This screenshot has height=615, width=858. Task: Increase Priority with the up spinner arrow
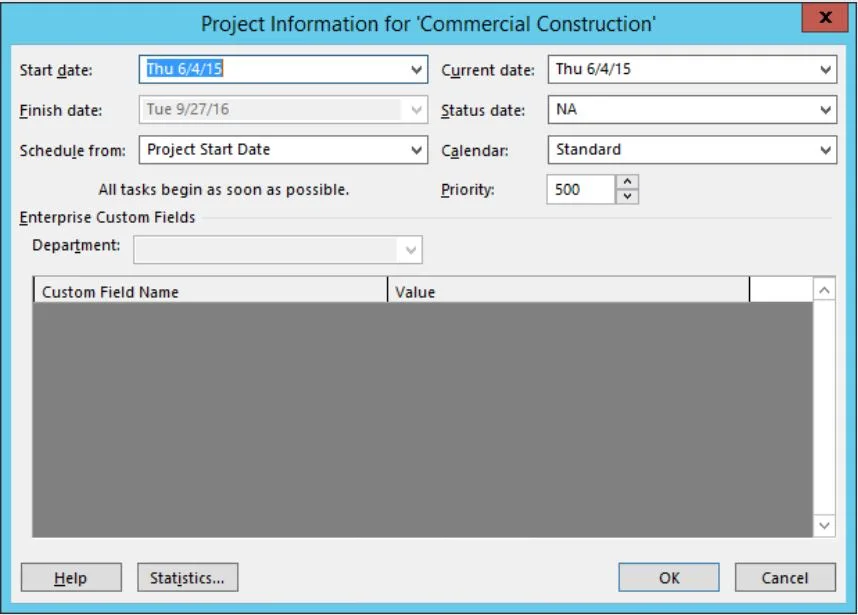point(627,182)
